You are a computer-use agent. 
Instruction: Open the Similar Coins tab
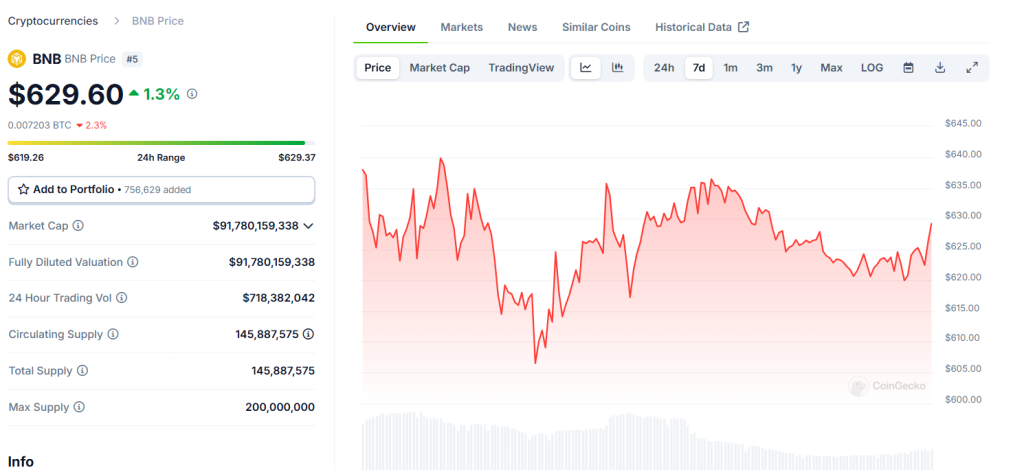[596, 27]
